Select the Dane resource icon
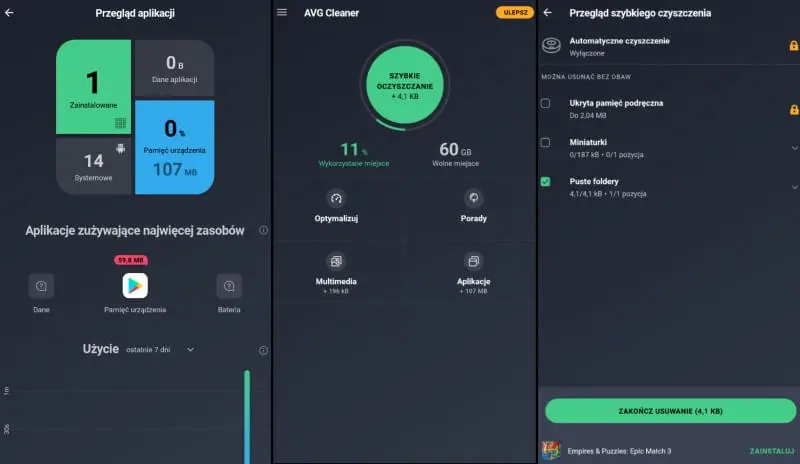The width and height of the screenshot is (800, 464). (41, 286)
